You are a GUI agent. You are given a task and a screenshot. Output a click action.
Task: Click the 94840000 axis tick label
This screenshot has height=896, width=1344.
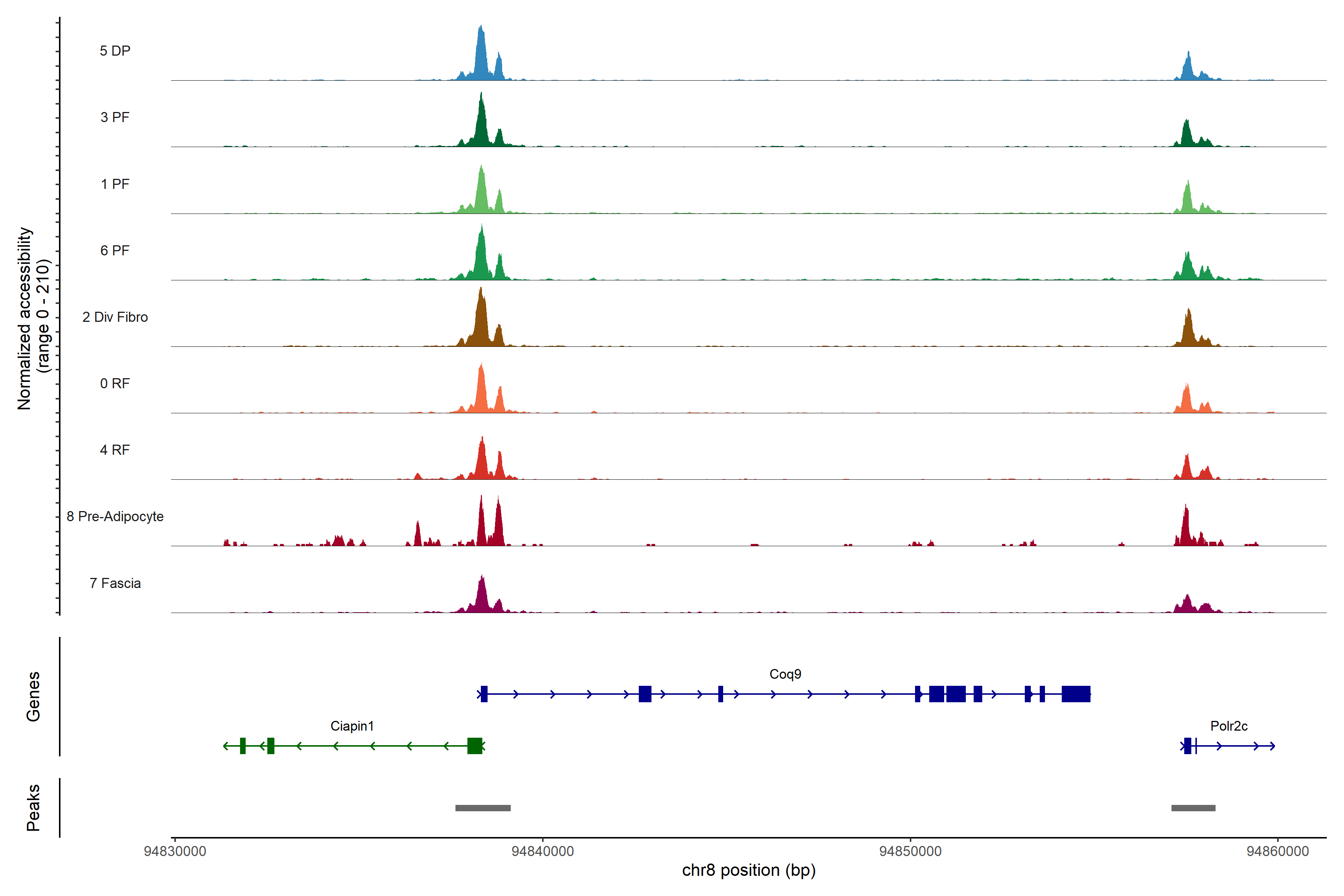coord(542,852)
